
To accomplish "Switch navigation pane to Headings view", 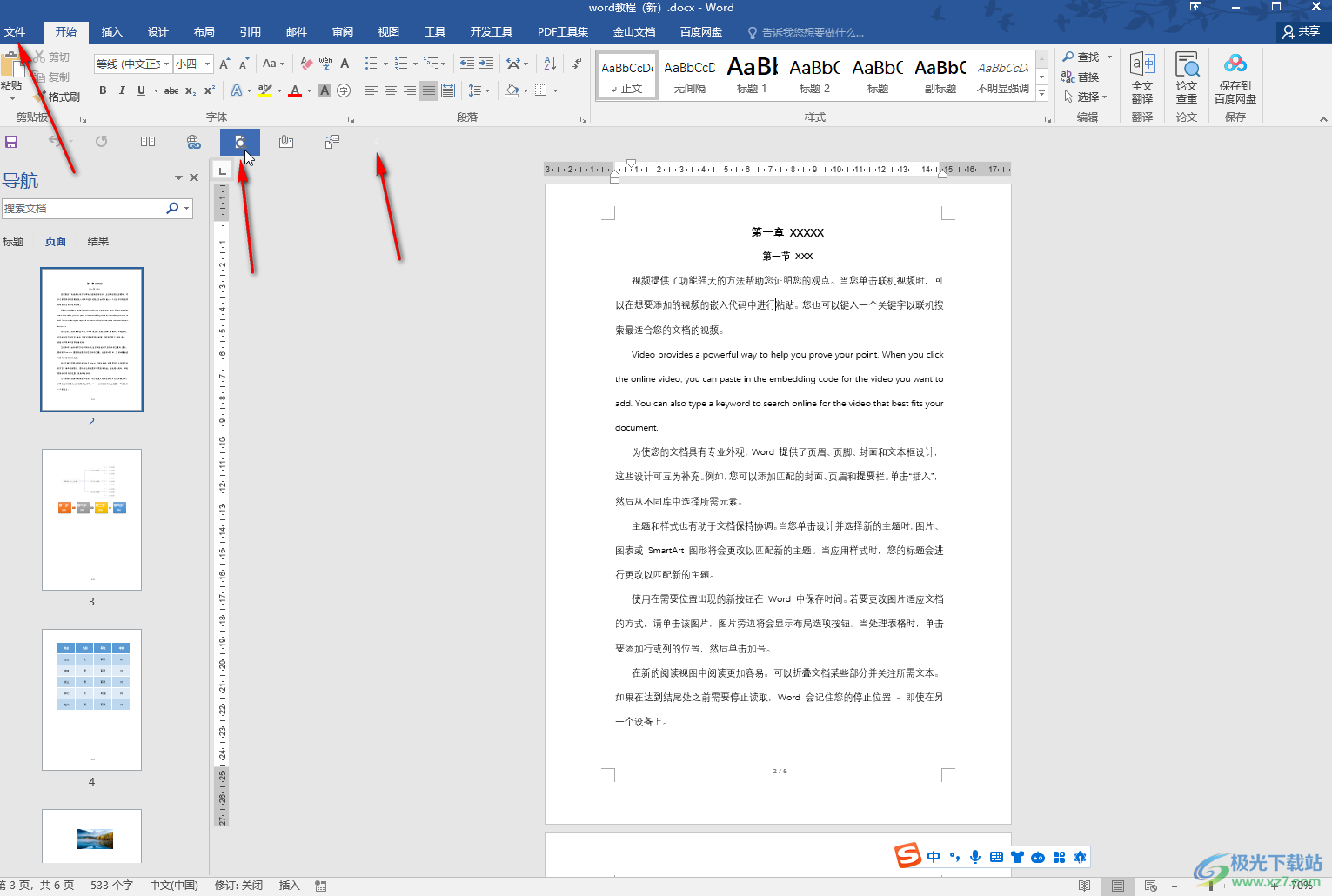I will point(13,242).
